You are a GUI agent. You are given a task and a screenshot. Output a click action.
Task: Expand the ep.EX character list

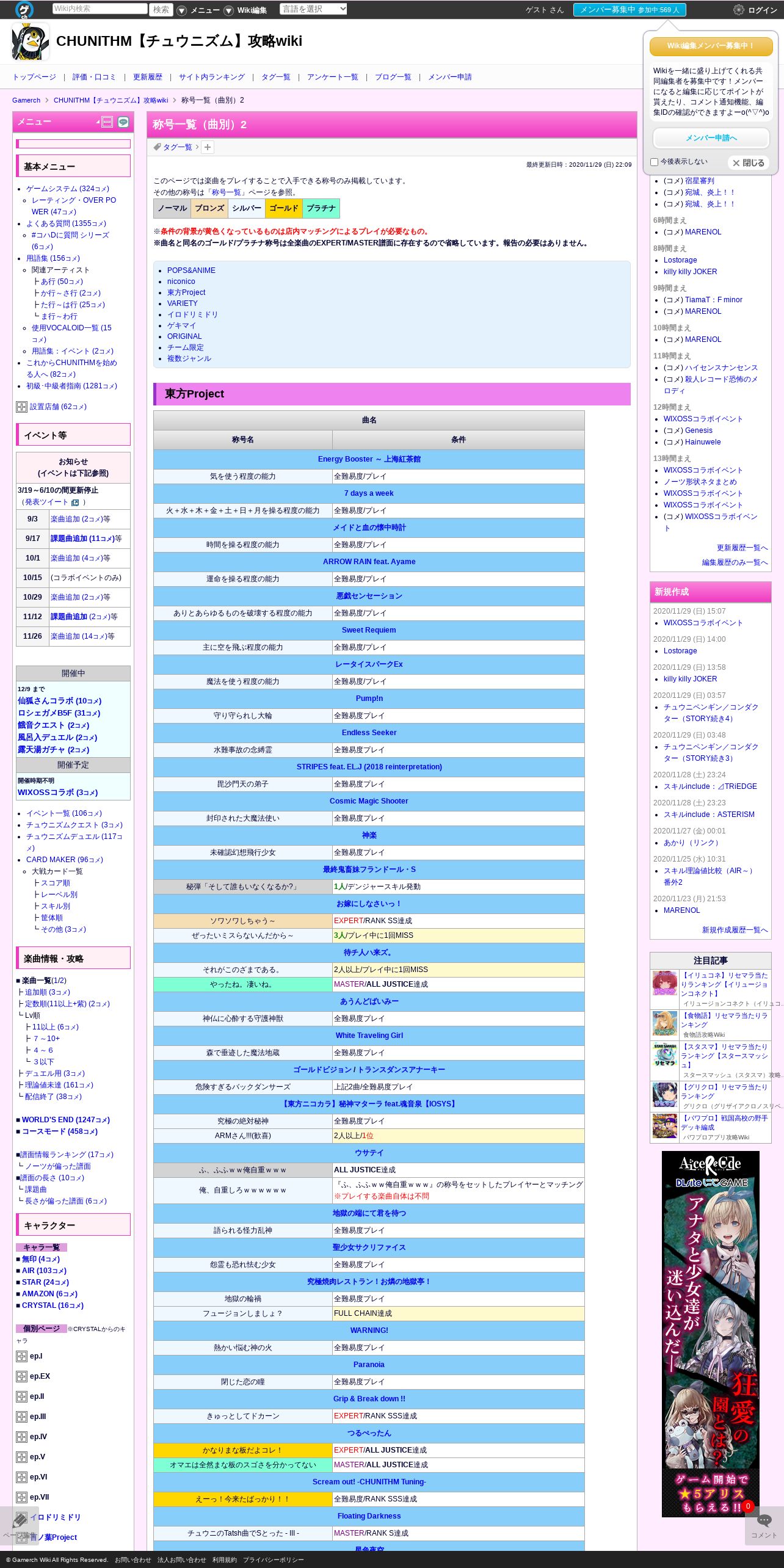tap(21, 1376)
